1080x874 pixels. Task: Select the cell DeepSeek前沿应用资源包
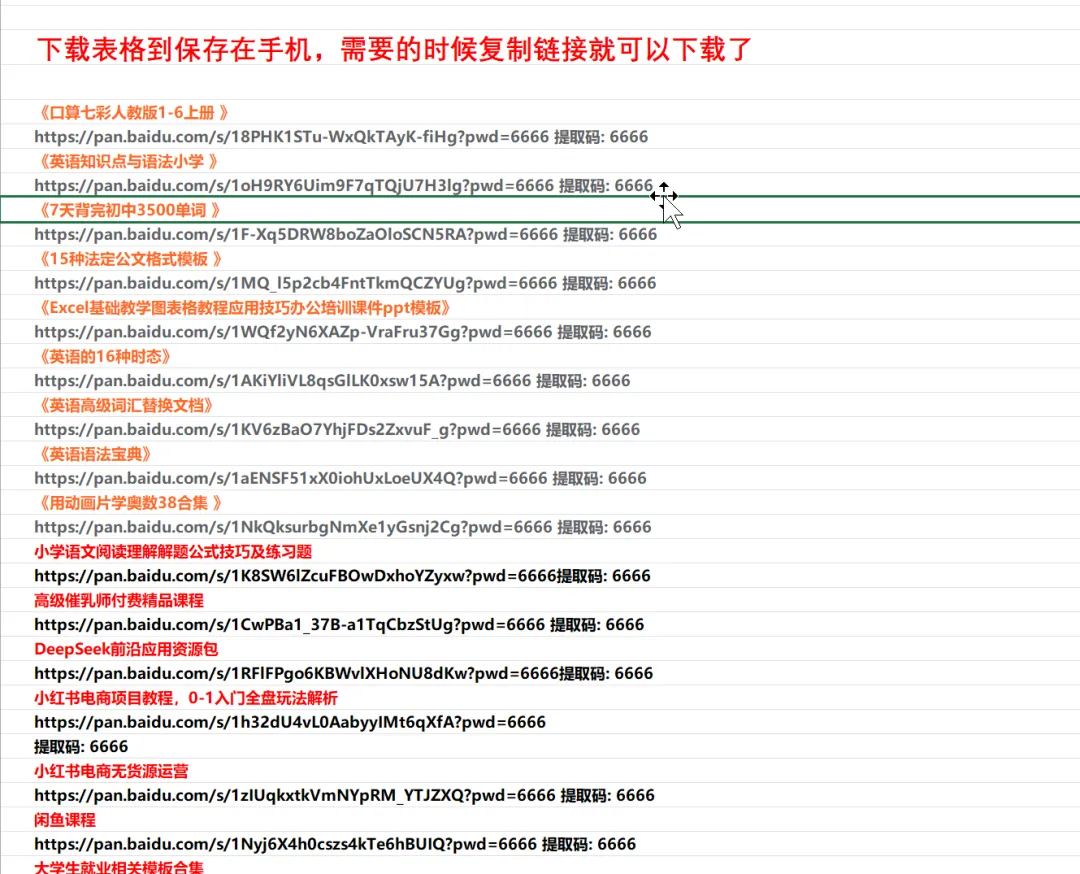[x=126, y=649]
